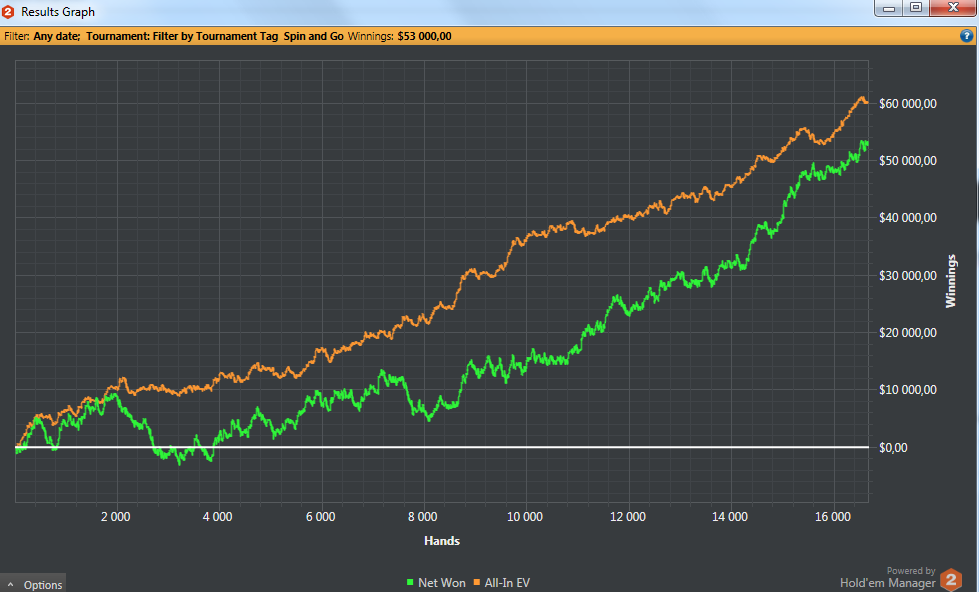Click the Tournament filter tag text
979x592 pixels.
182,36
